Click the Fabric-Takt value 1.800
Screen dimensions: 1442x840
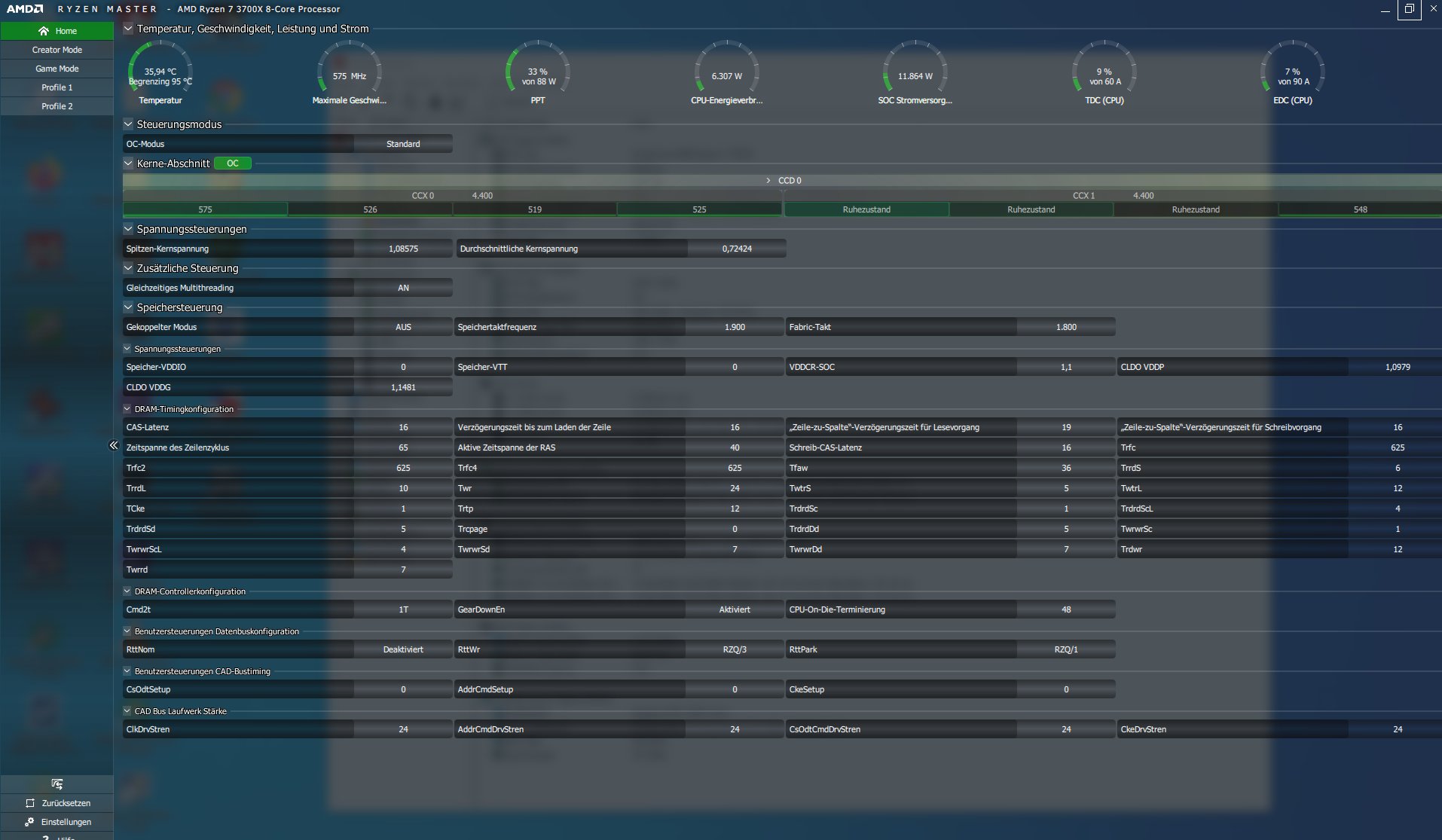click(x=1066, y=327)
